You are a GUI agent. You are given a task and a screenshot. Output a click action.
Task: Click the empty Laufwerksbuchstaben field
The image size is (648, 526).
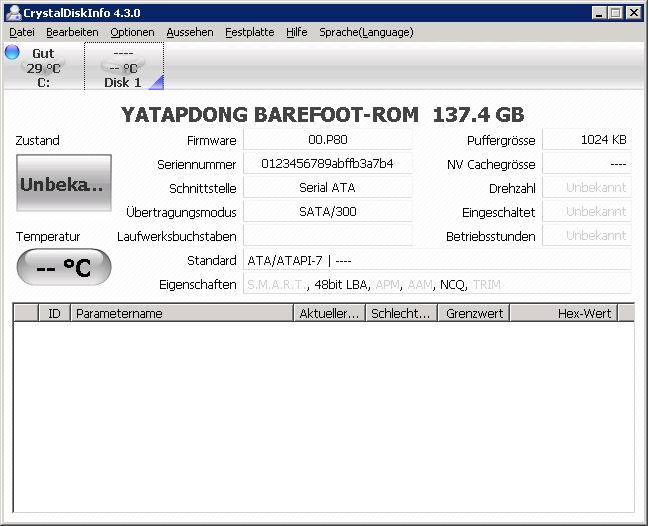(x=328, y=236)
